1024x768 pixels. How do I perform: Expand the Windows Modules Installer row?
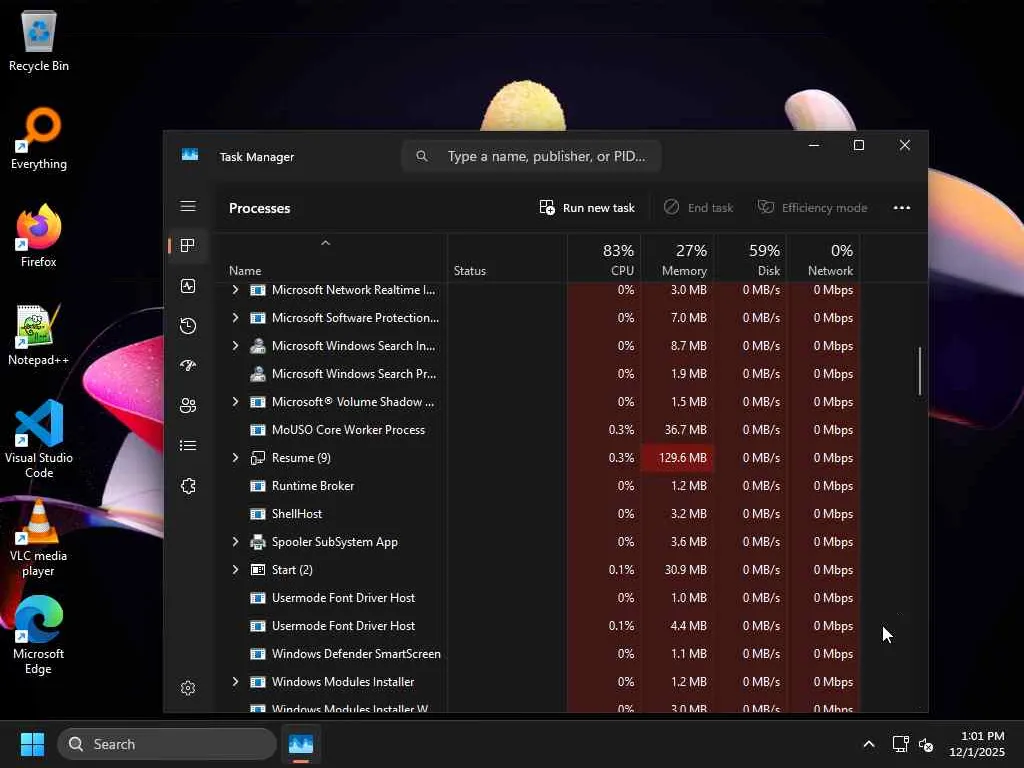[236, 682]
